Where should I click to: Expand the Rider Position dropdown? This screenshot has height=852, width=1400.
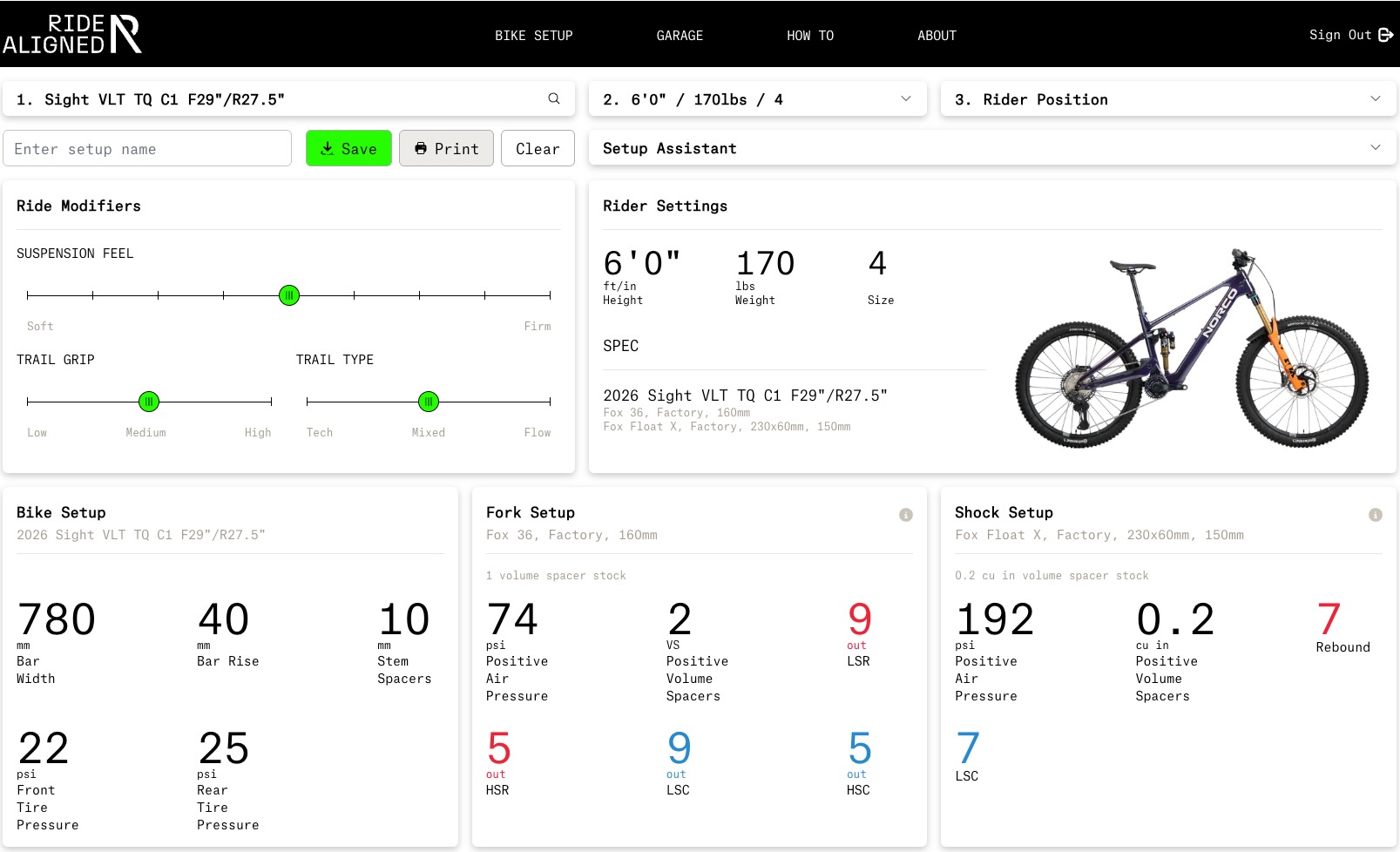[1168, 99]
